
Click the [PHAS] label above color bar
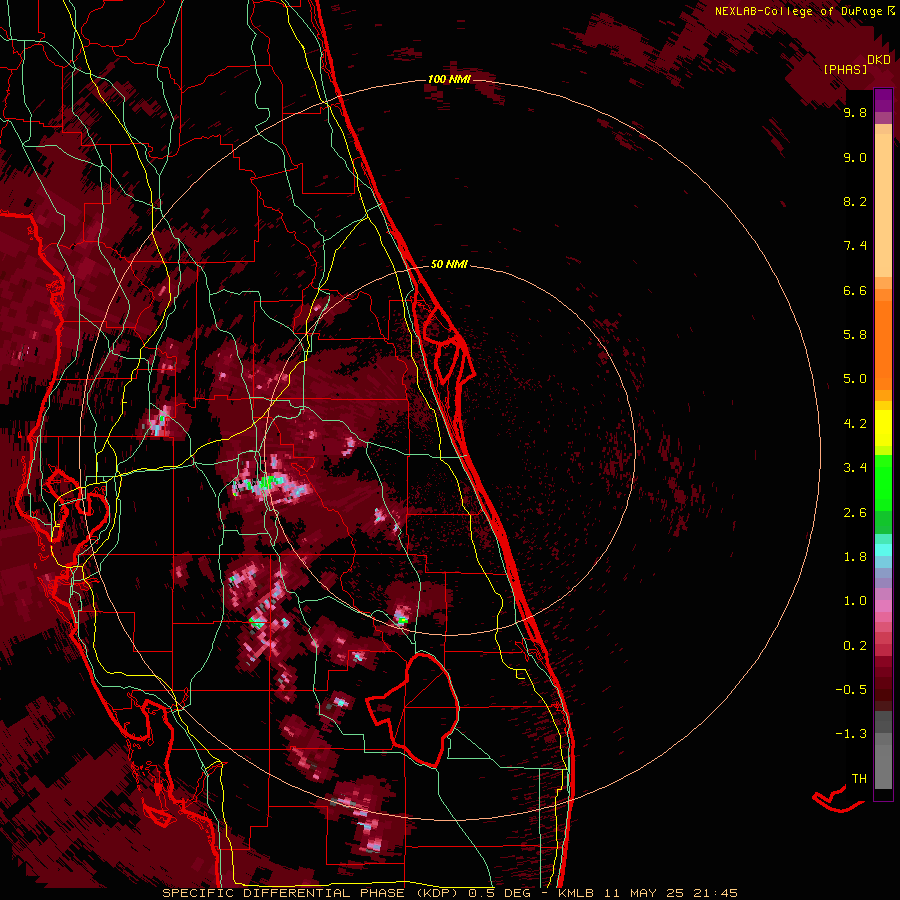point(845,70)
